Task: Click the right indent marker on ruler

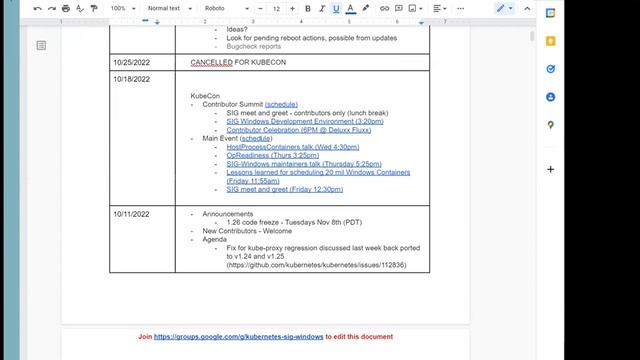Action: click(421, 22)
